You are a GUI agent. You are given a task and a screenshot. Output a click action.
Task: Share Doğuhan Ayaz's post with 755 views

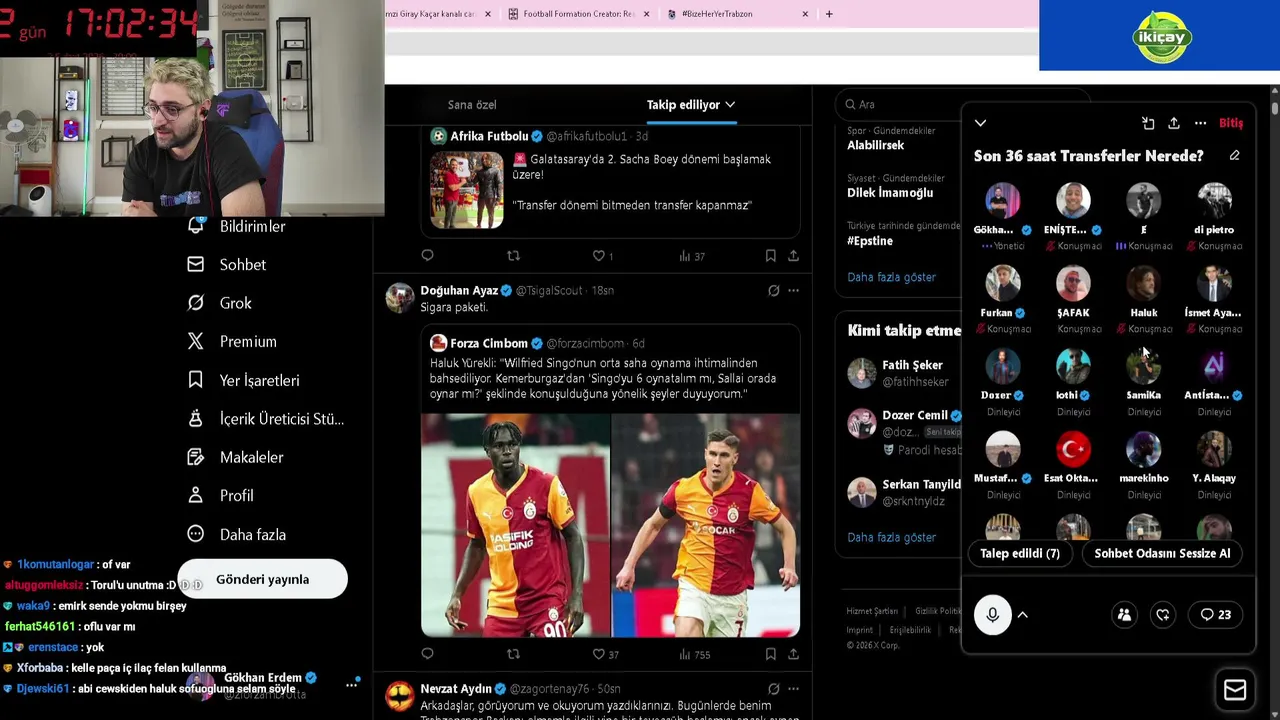(x=793, y=654)
